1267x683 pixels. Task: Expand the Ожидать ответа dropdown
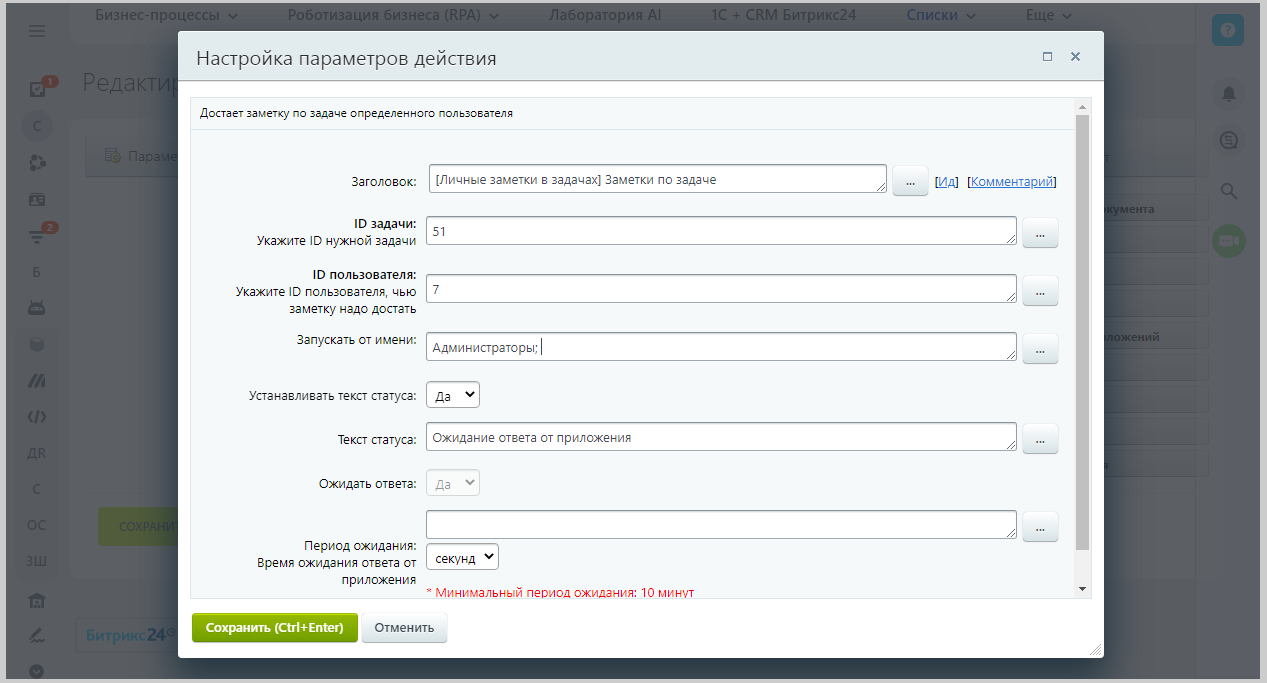(453, 483)
